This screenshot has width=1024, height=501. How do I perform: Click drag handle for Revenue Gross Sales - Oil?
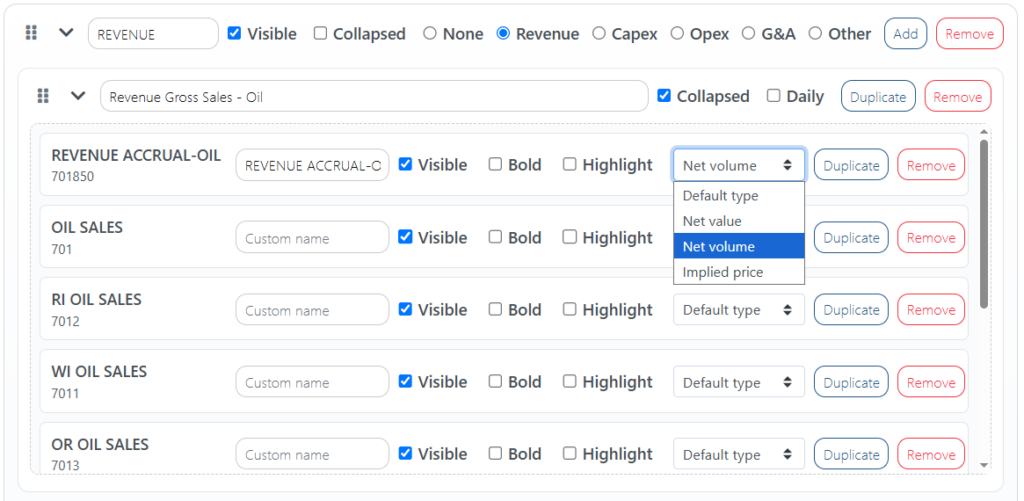pos(43,97)
